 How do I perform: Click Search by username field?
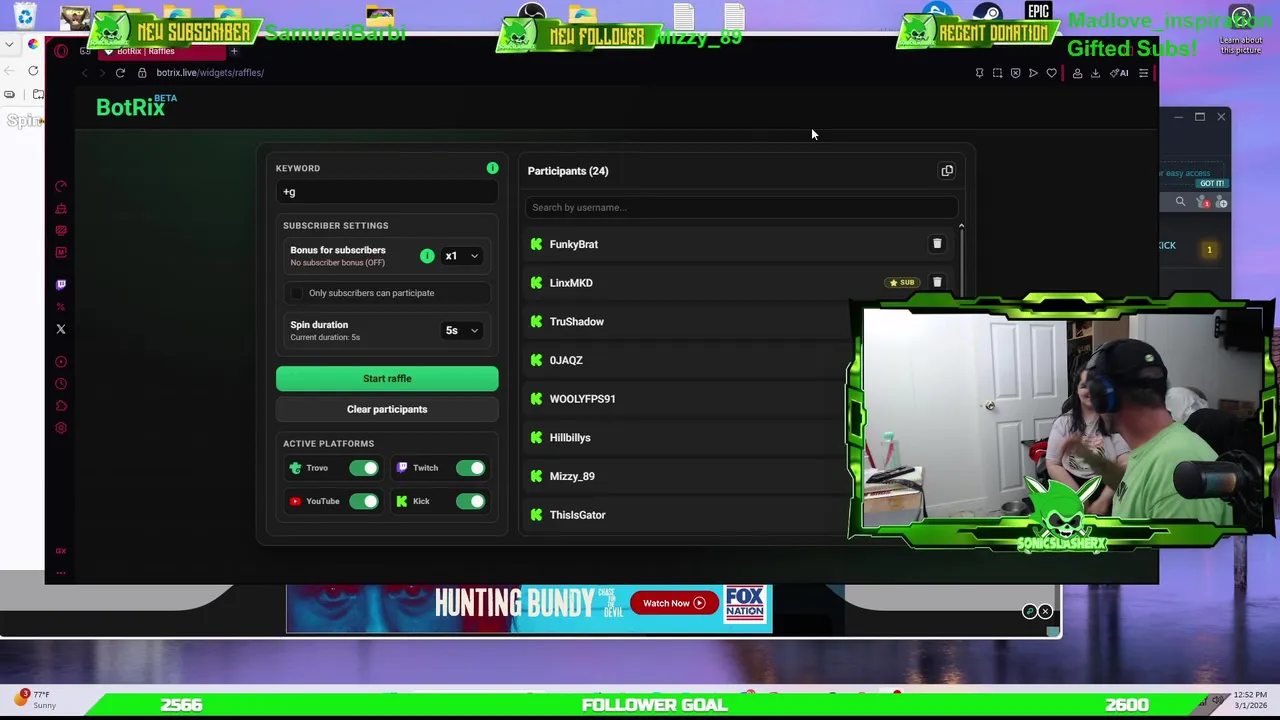tap(741, 207)
